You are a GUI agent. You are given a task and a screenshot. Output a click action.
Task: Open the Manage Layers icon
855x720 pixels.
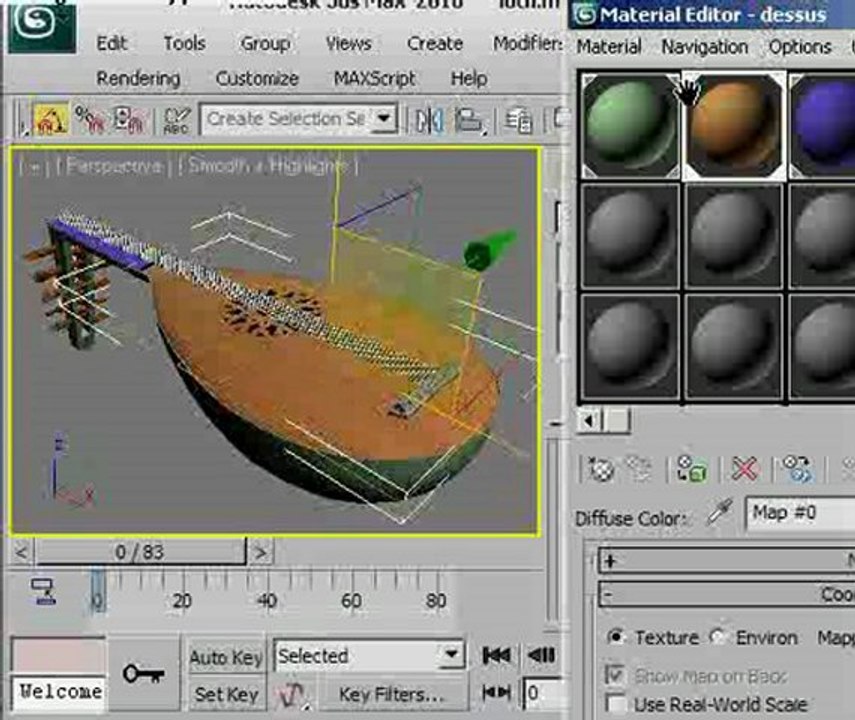click(x=518, y=120)
